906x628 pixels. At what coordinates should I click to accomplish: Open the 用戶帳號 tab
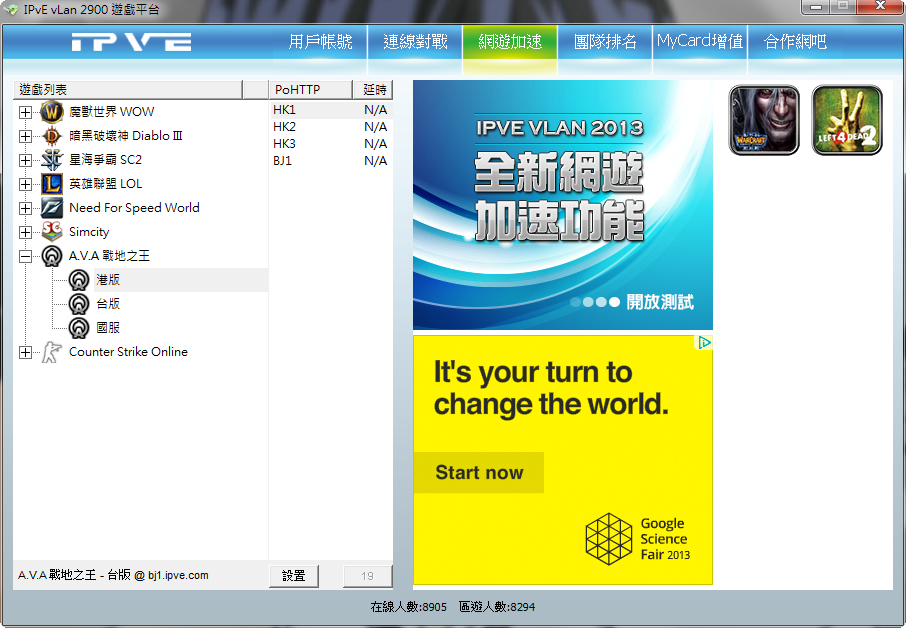[321, 42]
